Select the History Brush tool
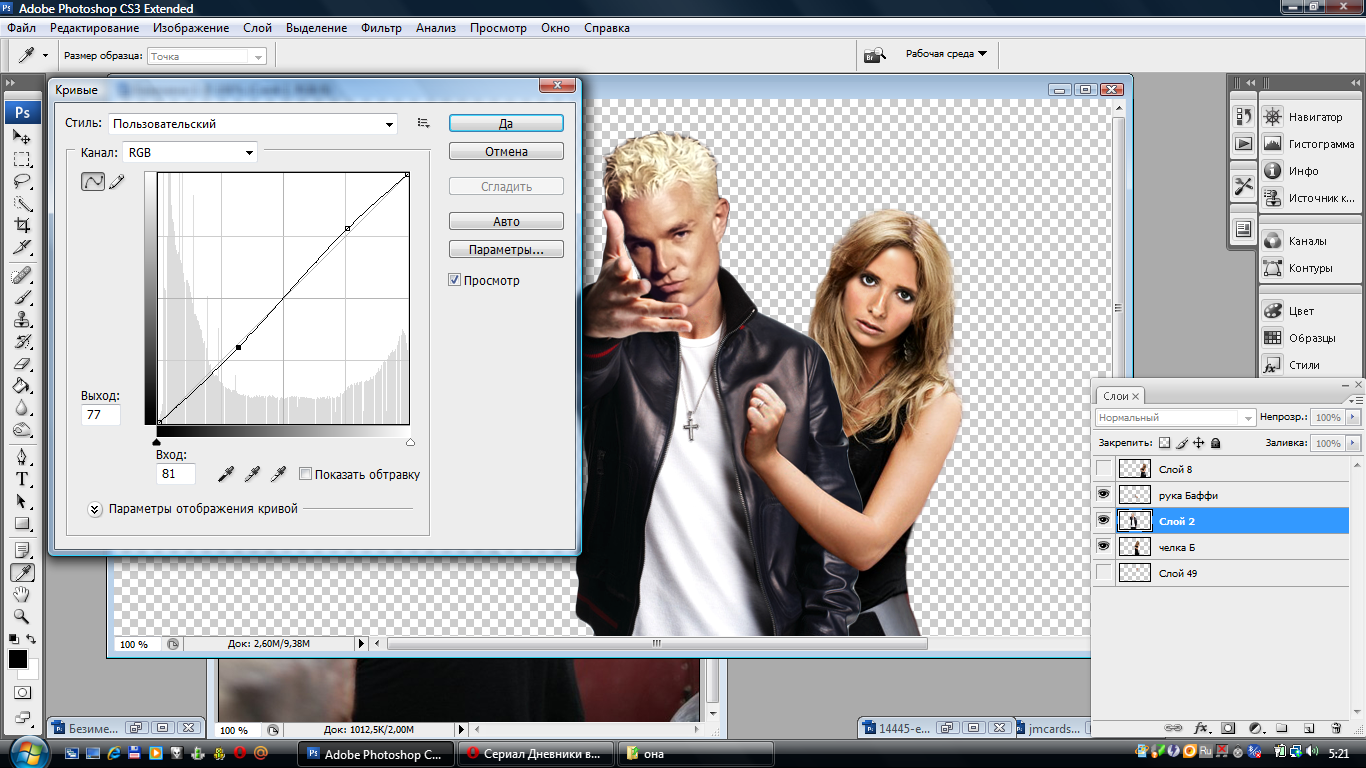The width and height of the screenshot is (1366, 768). pyautogui.click(x=22, y=341)
